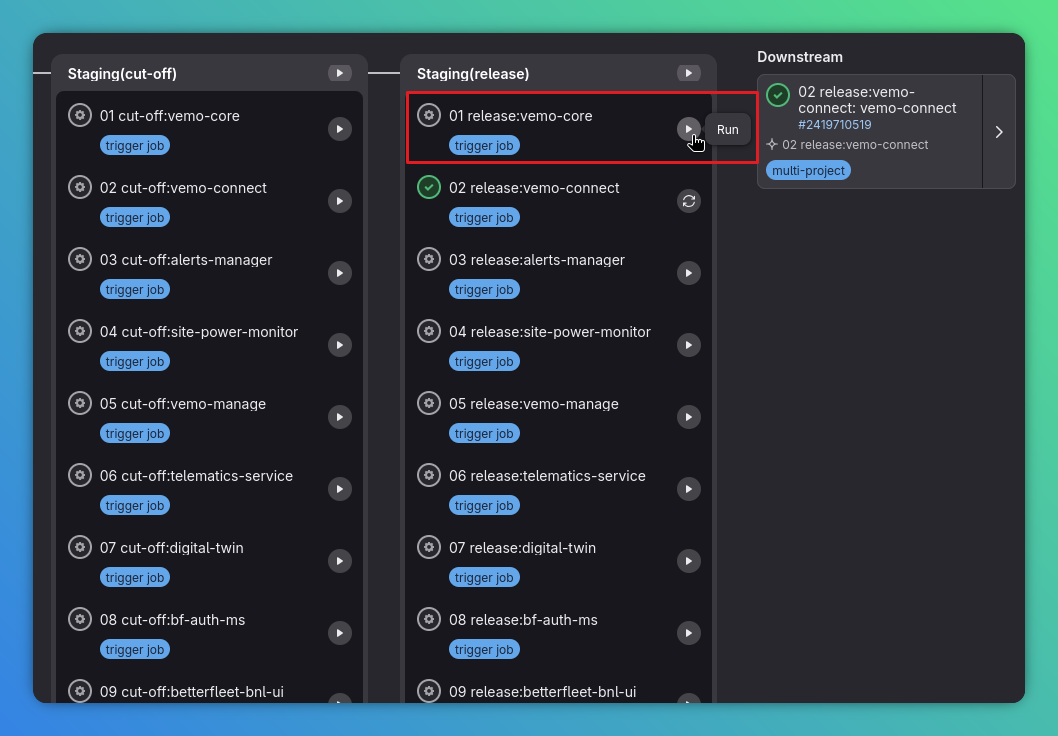Select the Staging(cut-off) stage title

123,73
